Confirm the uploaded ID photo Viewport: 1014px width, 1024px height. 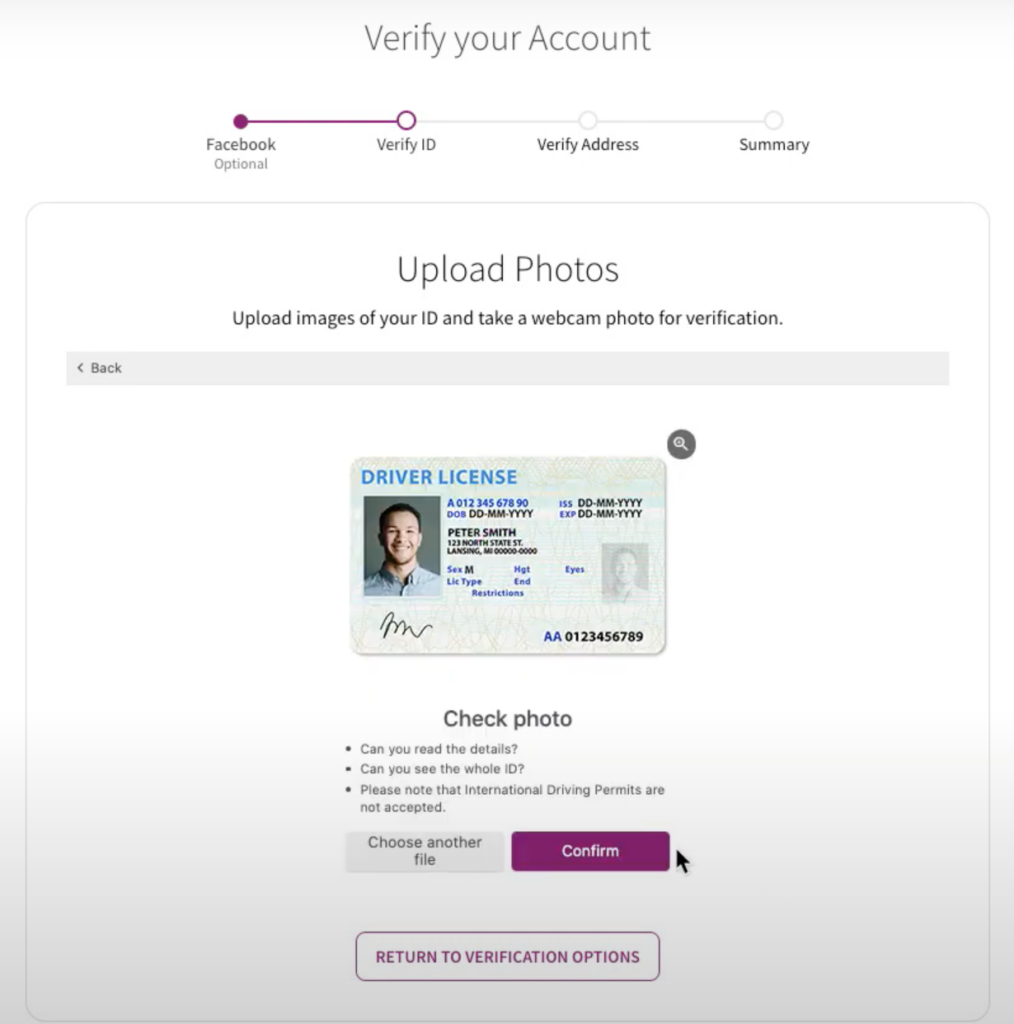point(590,851)
